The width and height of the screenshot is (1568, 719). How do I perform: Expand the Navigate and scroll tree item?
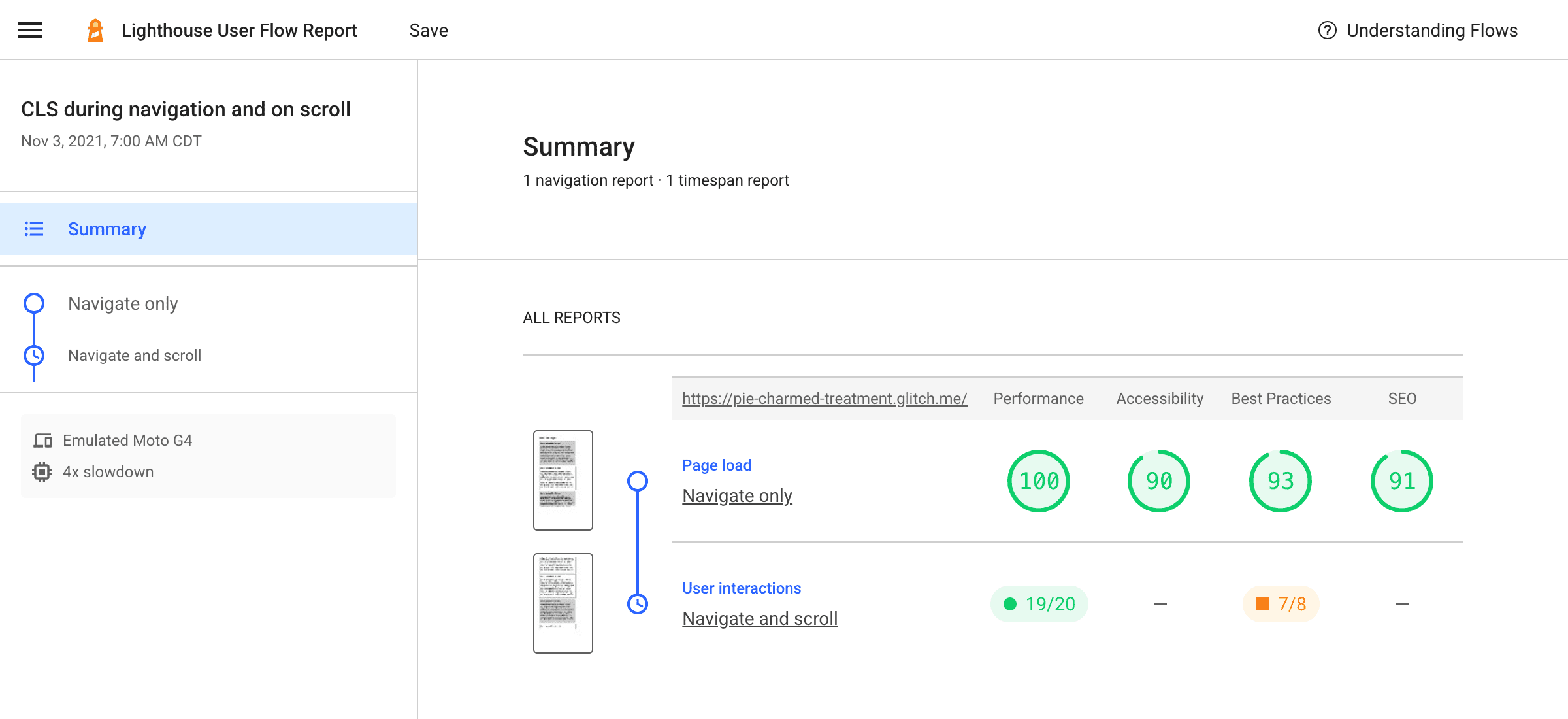[x=135, y=355]
